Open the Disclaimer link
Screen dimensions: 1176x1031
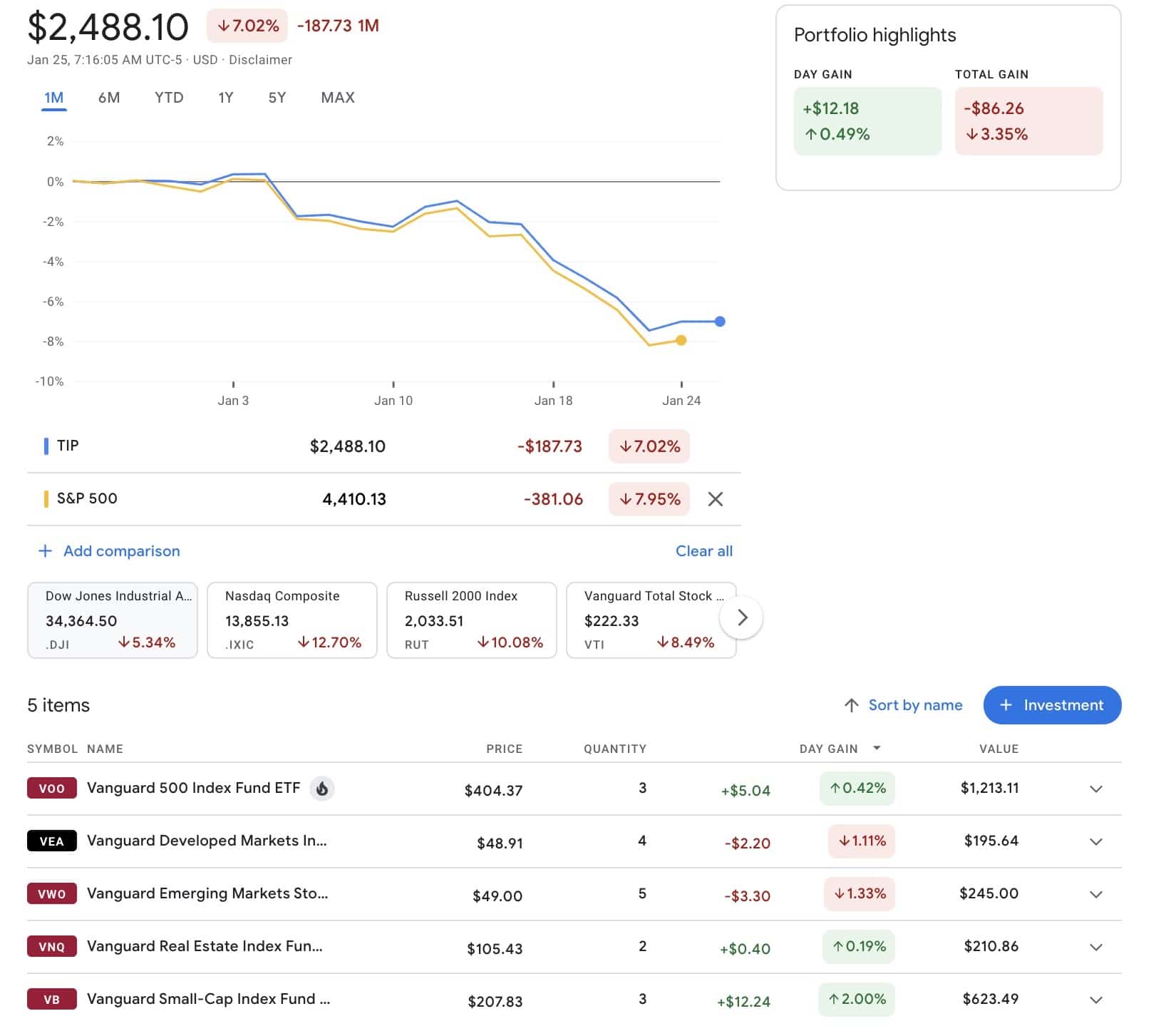click(x=259, y=60)
